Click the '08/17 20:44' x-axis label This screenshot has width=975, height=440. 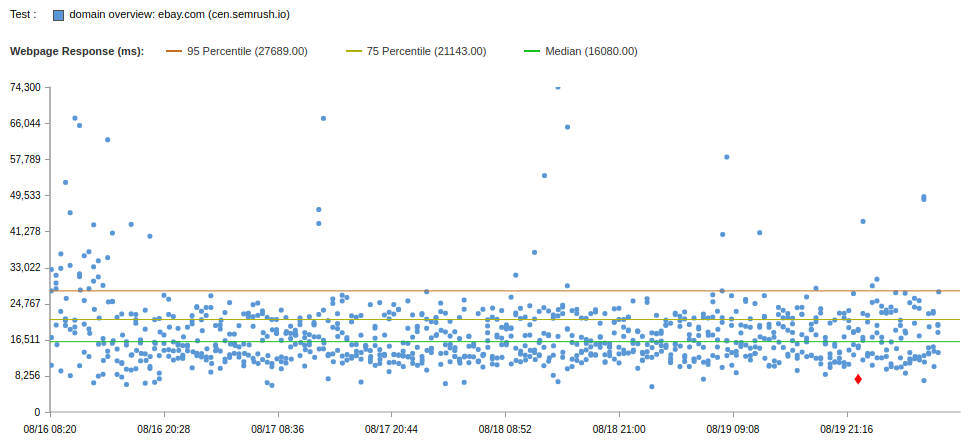(392, 429)
